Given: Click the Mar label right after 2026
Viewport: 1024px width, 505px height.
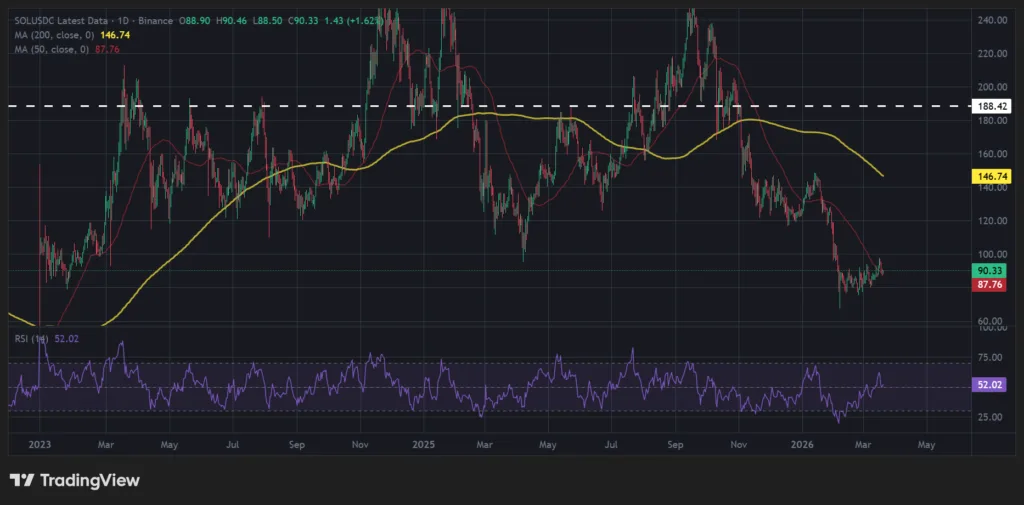Looking at the screenshot, I should pos(863,445).
